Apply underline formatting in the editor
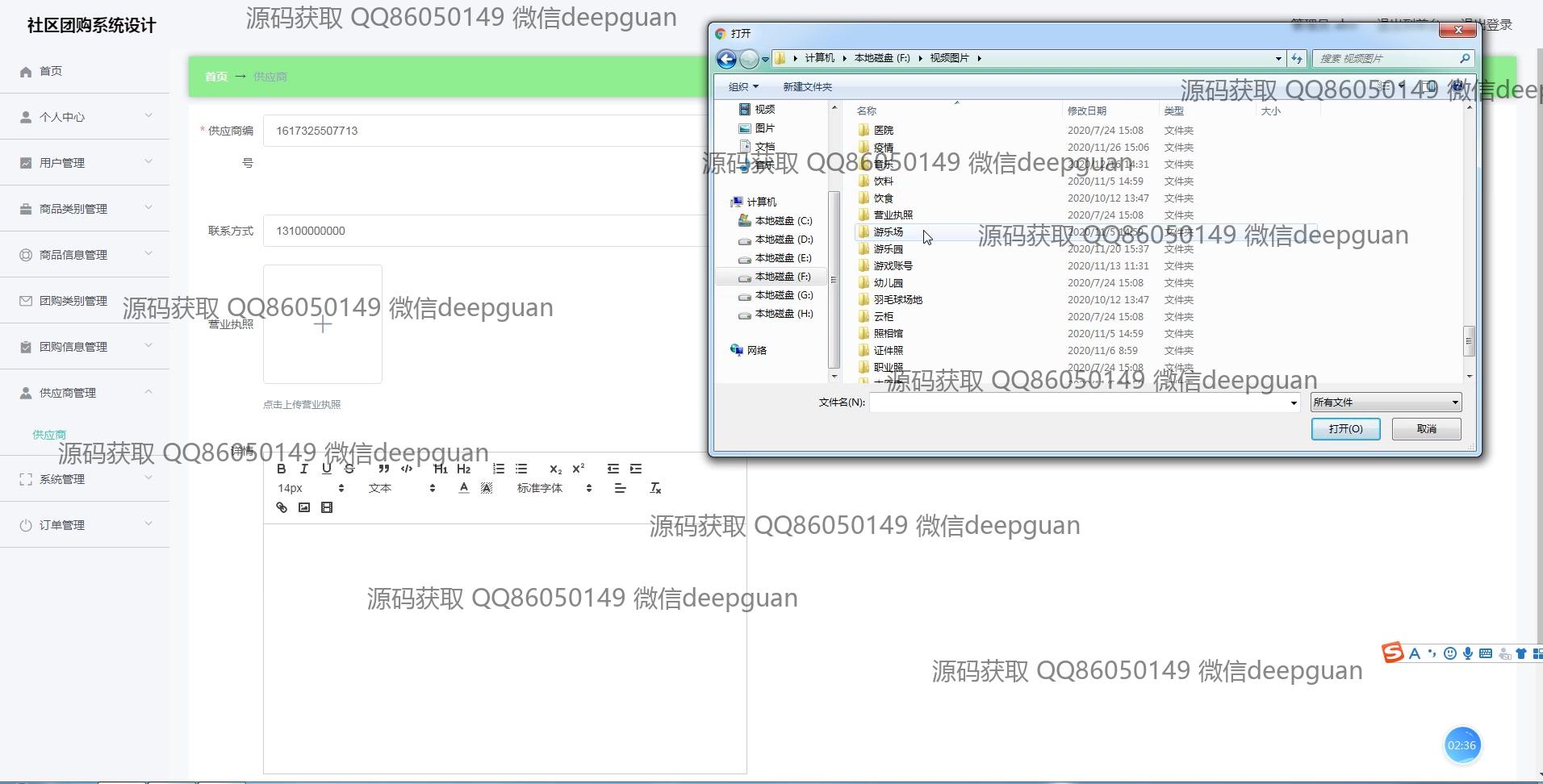Screen dimensions: 1543x784 [327, 469]
